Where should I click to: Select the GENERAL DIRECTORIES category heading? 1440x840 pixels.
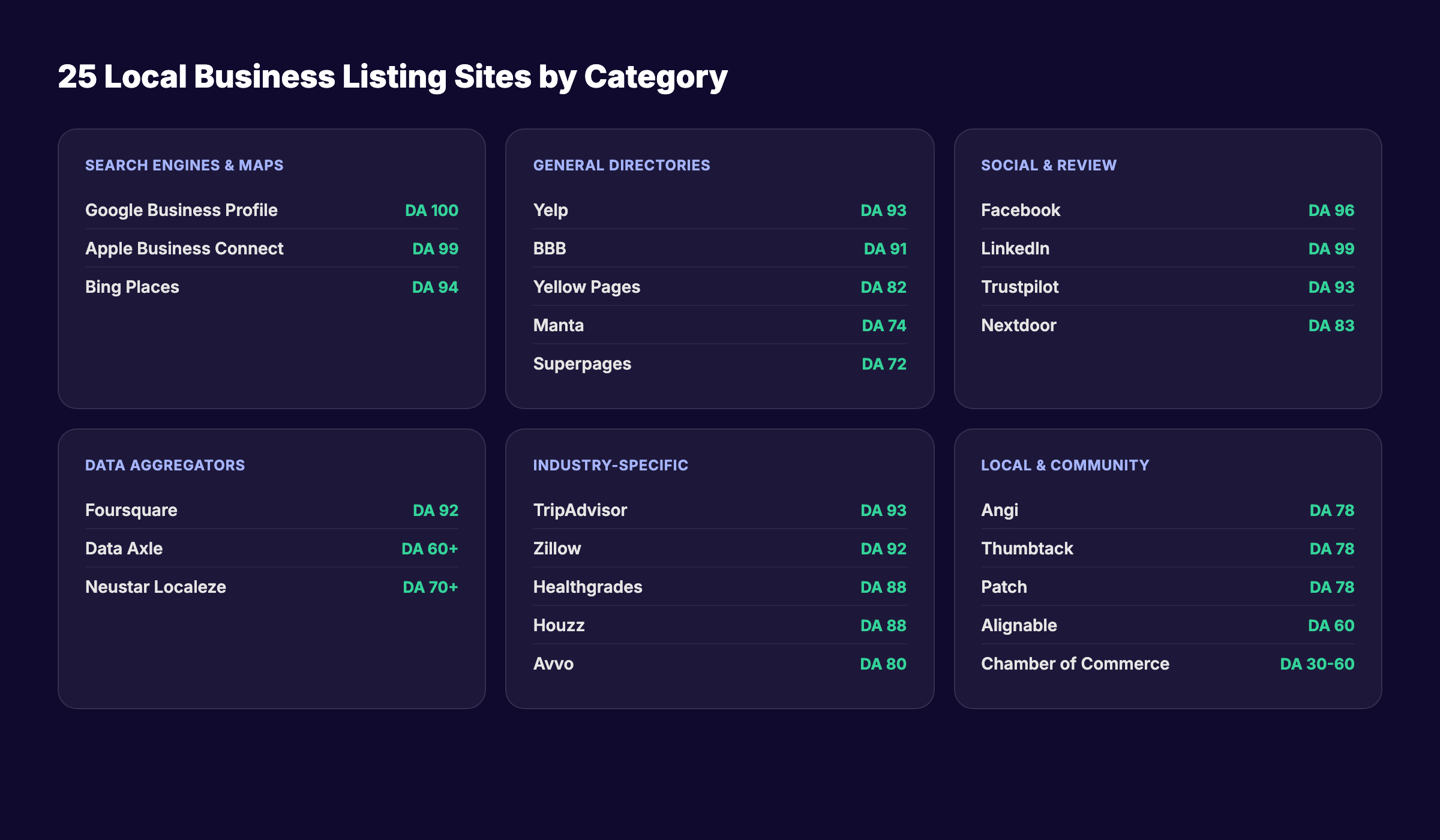tap(621, 166)
